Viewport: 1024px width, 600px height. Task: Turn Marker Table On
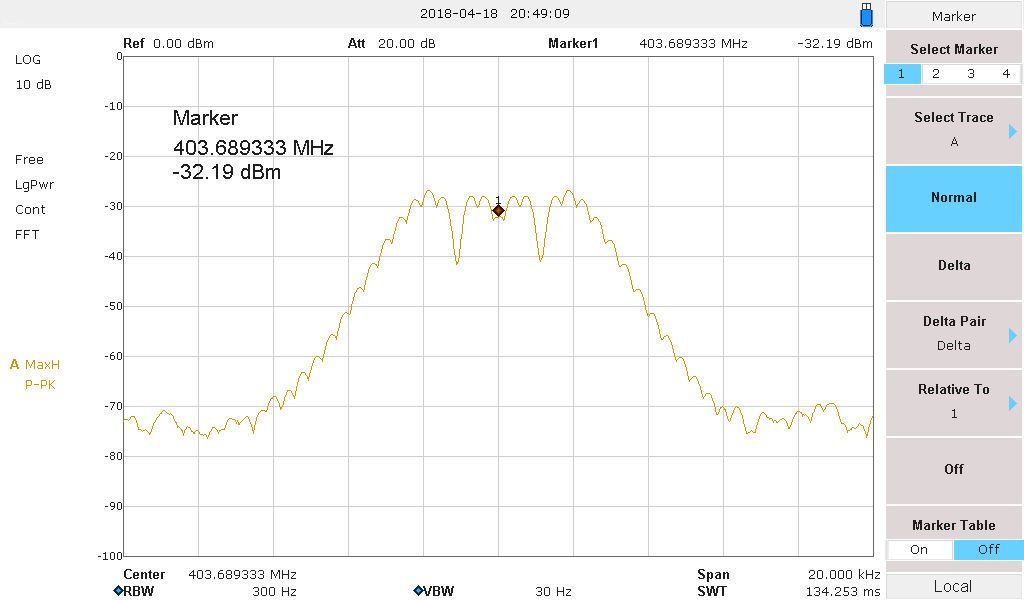pyautogui.click(x=919, y=550)
